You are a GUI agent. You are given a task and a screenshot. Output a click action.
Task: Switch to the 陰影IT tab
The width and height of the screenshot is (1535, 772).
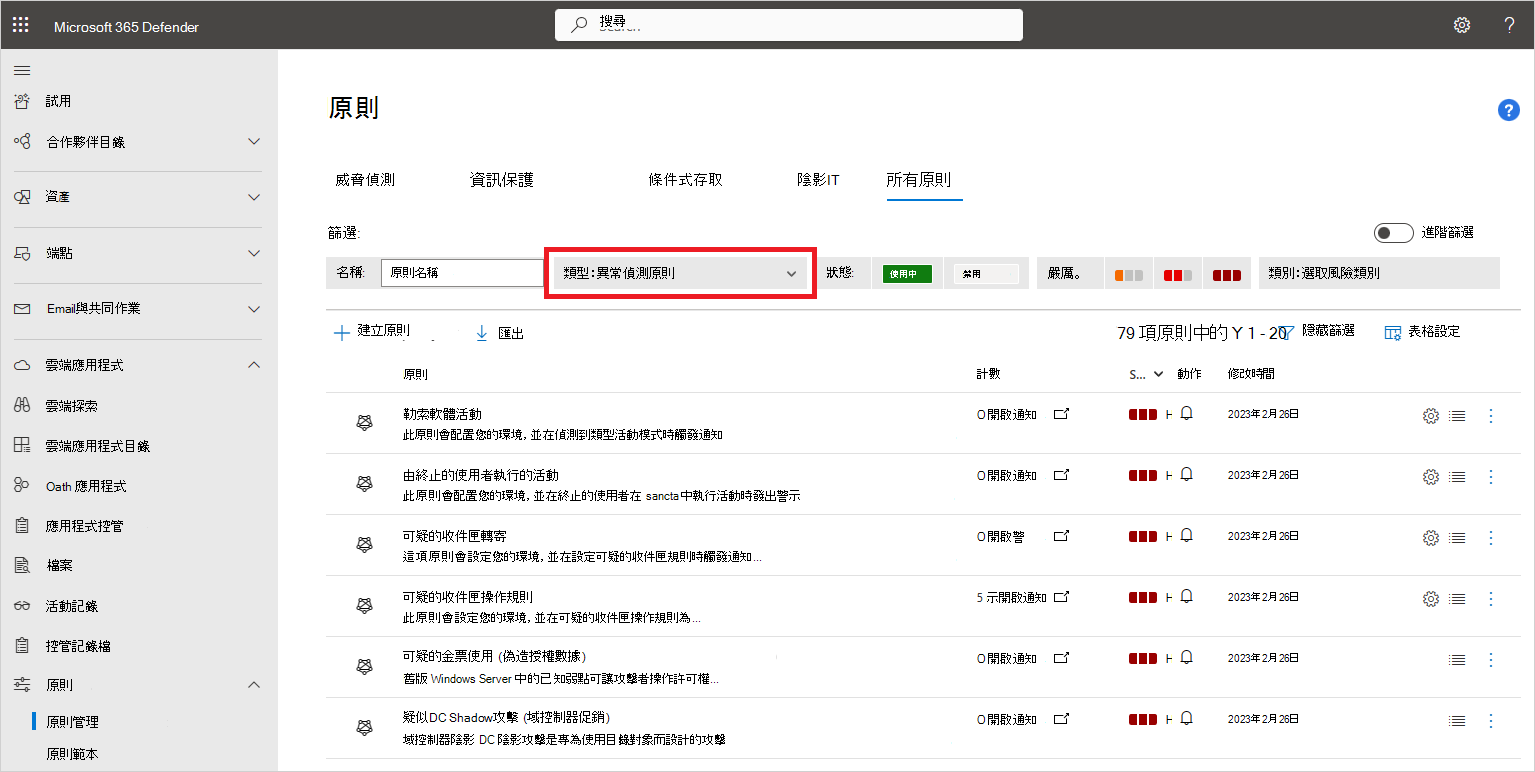818,180
